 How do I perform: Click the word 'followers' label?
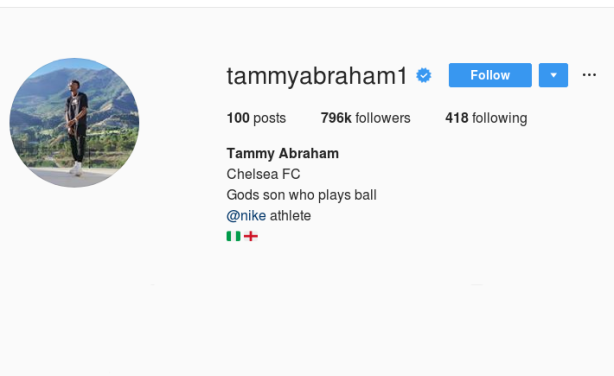click(383, 118)
